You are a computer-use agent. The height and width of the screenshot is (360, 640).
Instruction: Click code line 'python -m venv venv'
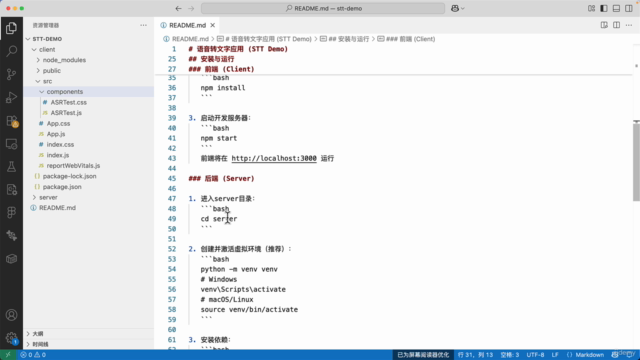point(239,269)
